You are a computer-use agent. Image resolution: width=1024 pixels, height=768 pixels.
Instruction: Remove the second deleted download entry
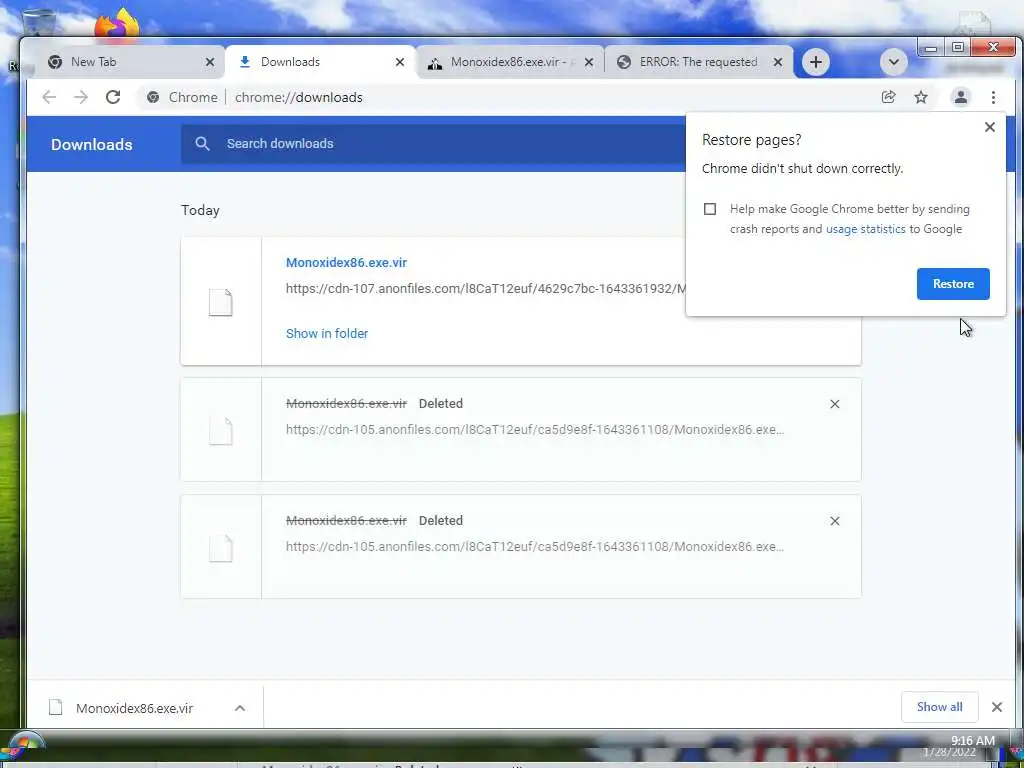835,404
